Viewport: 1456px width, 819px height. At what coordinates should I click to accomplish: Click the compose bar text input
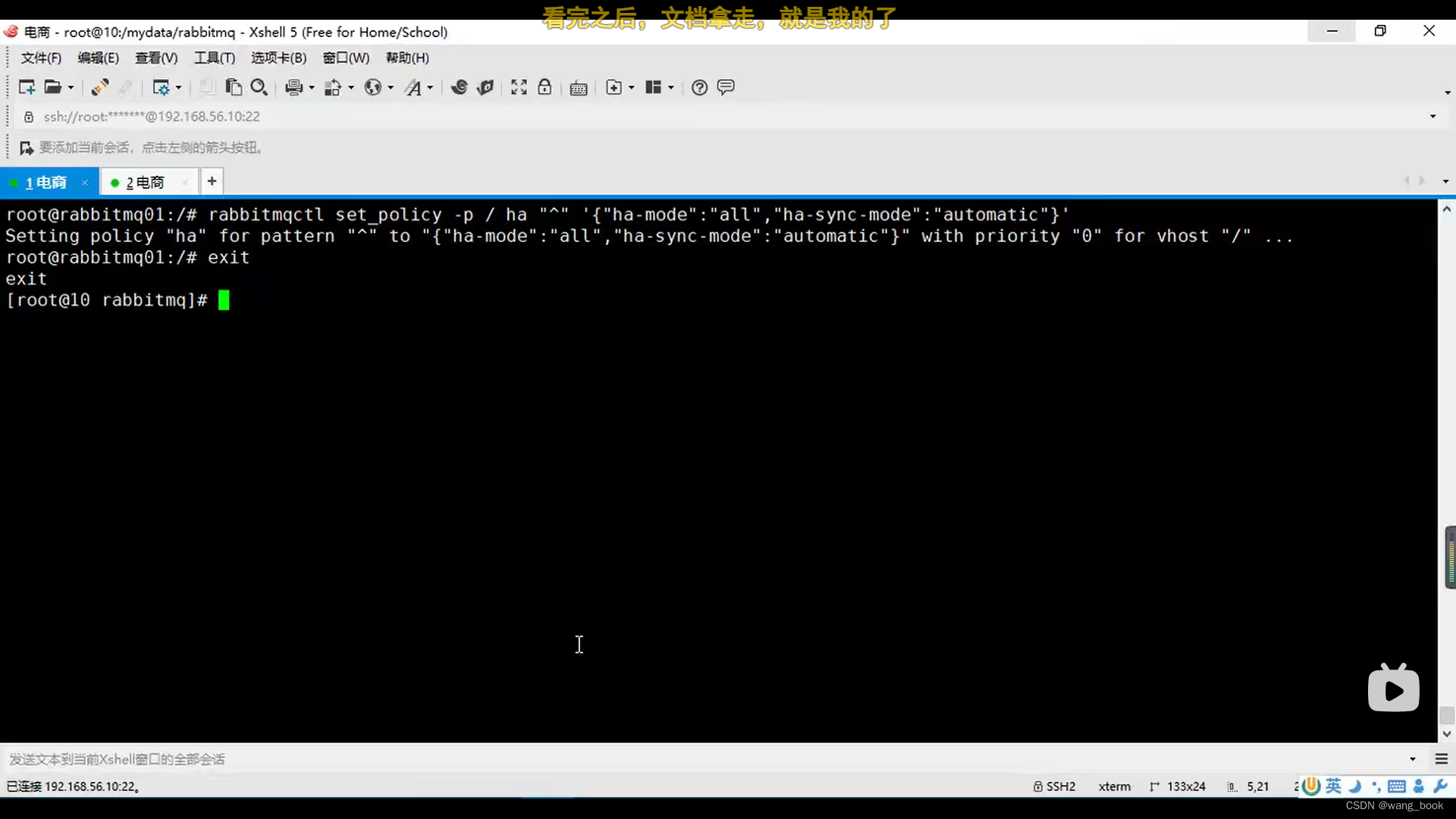click(705, 759)
